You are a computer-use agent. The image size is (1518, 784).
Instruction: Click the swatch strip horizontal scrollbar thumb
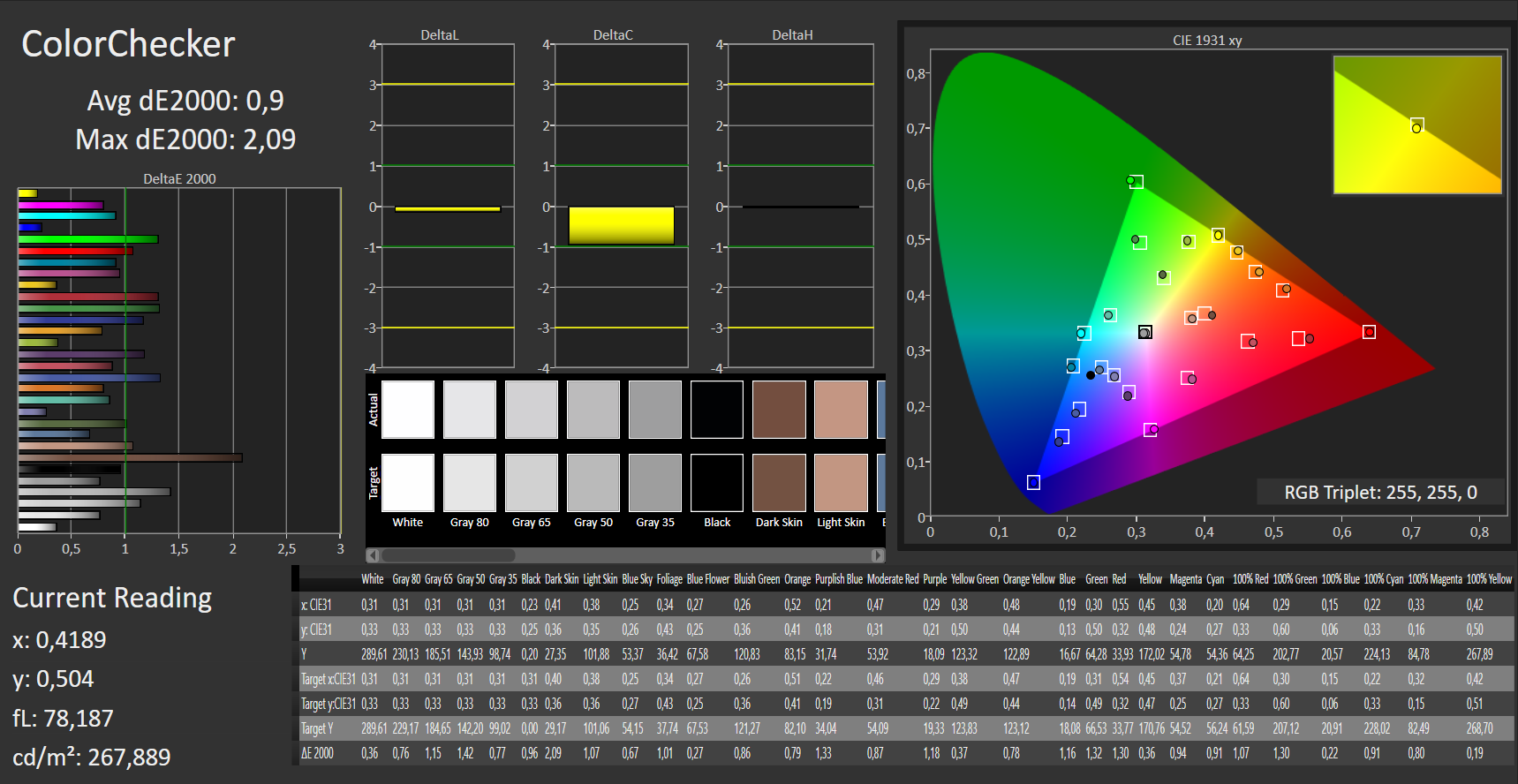pyautogui.click(x=448, y=555)
